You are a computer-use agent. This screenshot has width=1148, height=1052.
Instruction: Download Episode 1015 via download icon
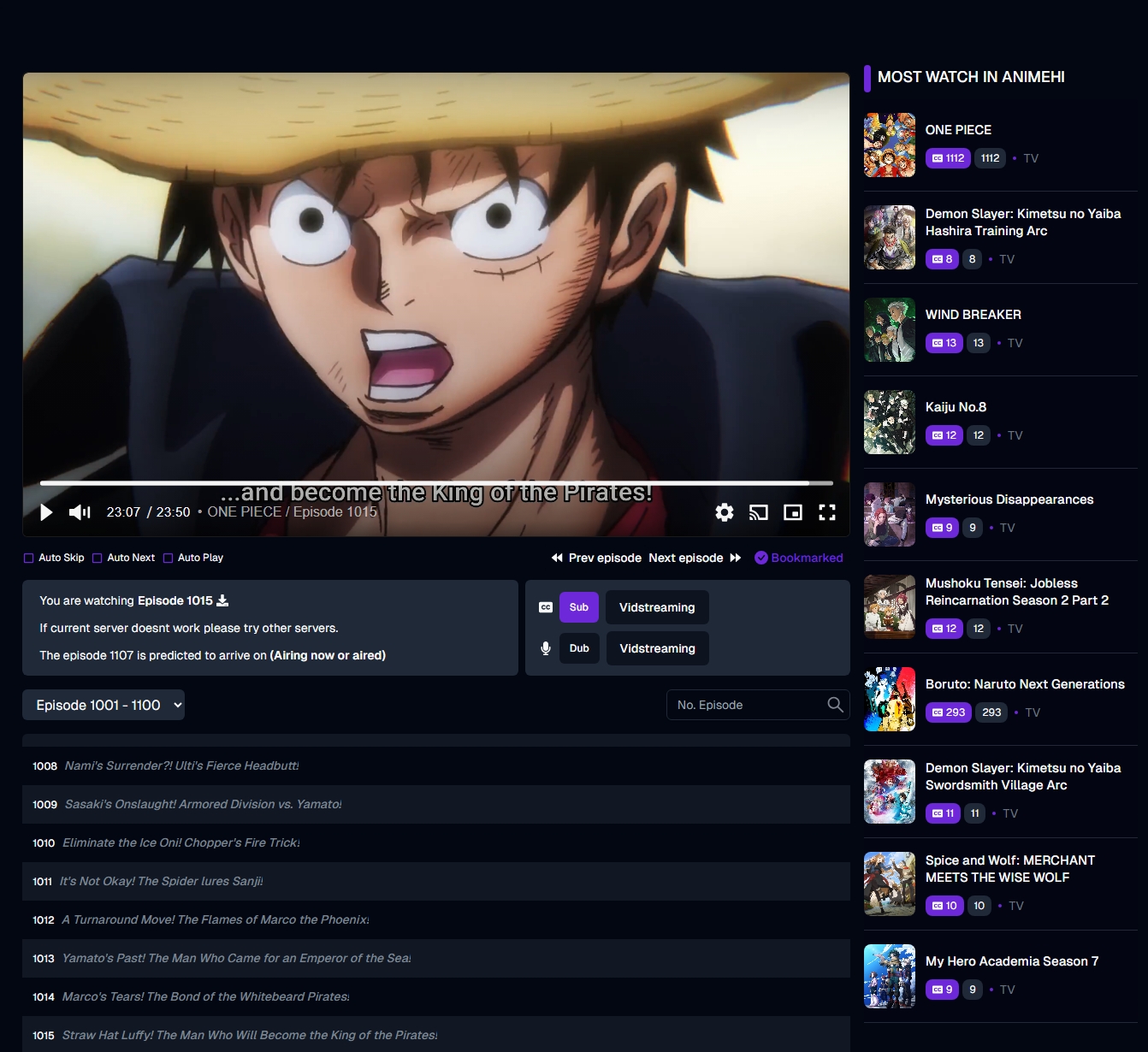(x=222, y=600)
